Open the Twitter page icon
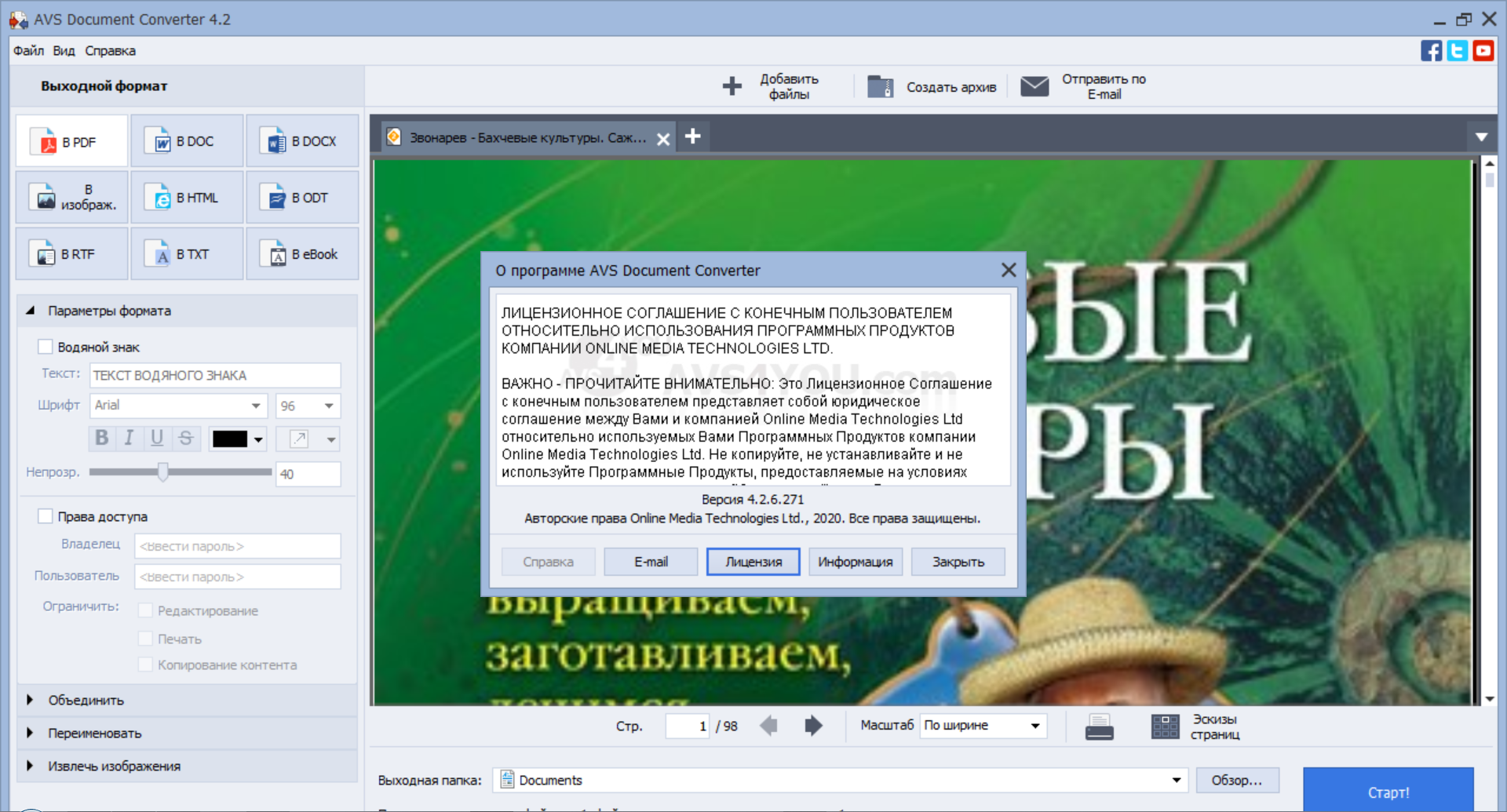Screen dimensions: 1507x812 tap(1458, 51)
